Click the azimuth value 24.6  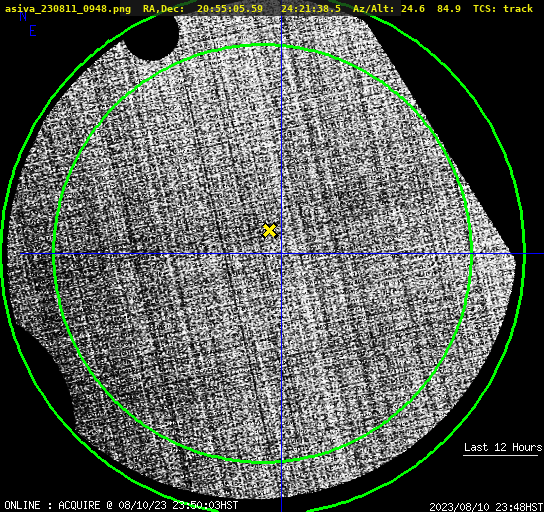click(413, 9)
